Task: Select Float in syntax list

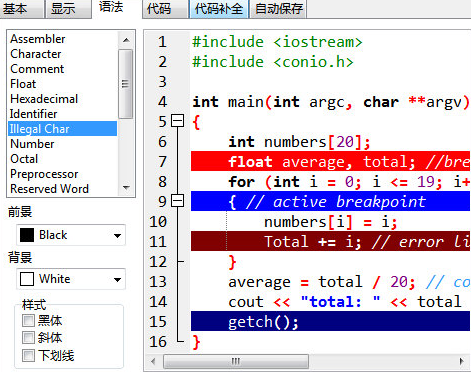Action: pos(63,84)
